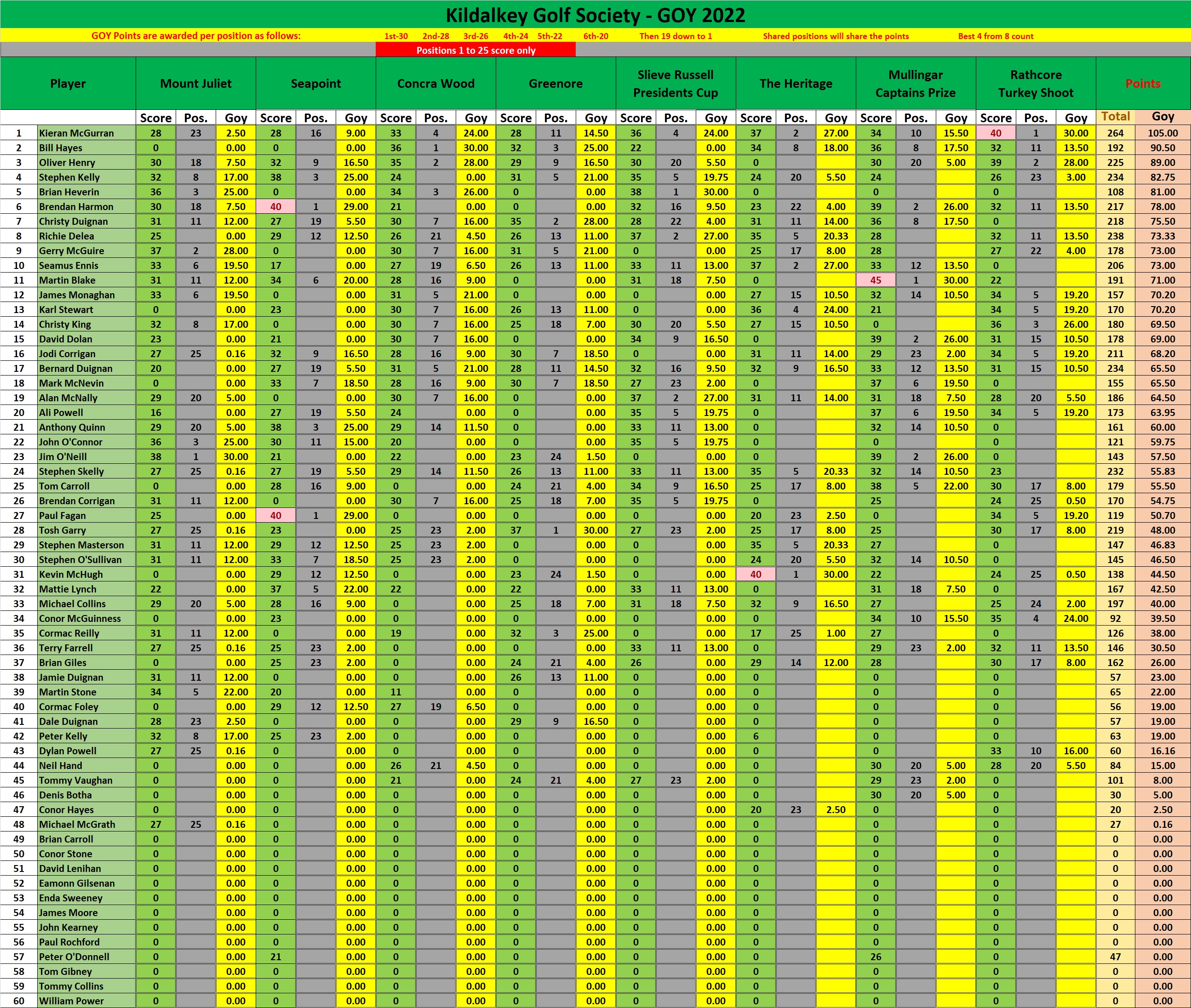
Task: Click Ali Powell's Goy total 63.95
Action: click(1163, 413)
